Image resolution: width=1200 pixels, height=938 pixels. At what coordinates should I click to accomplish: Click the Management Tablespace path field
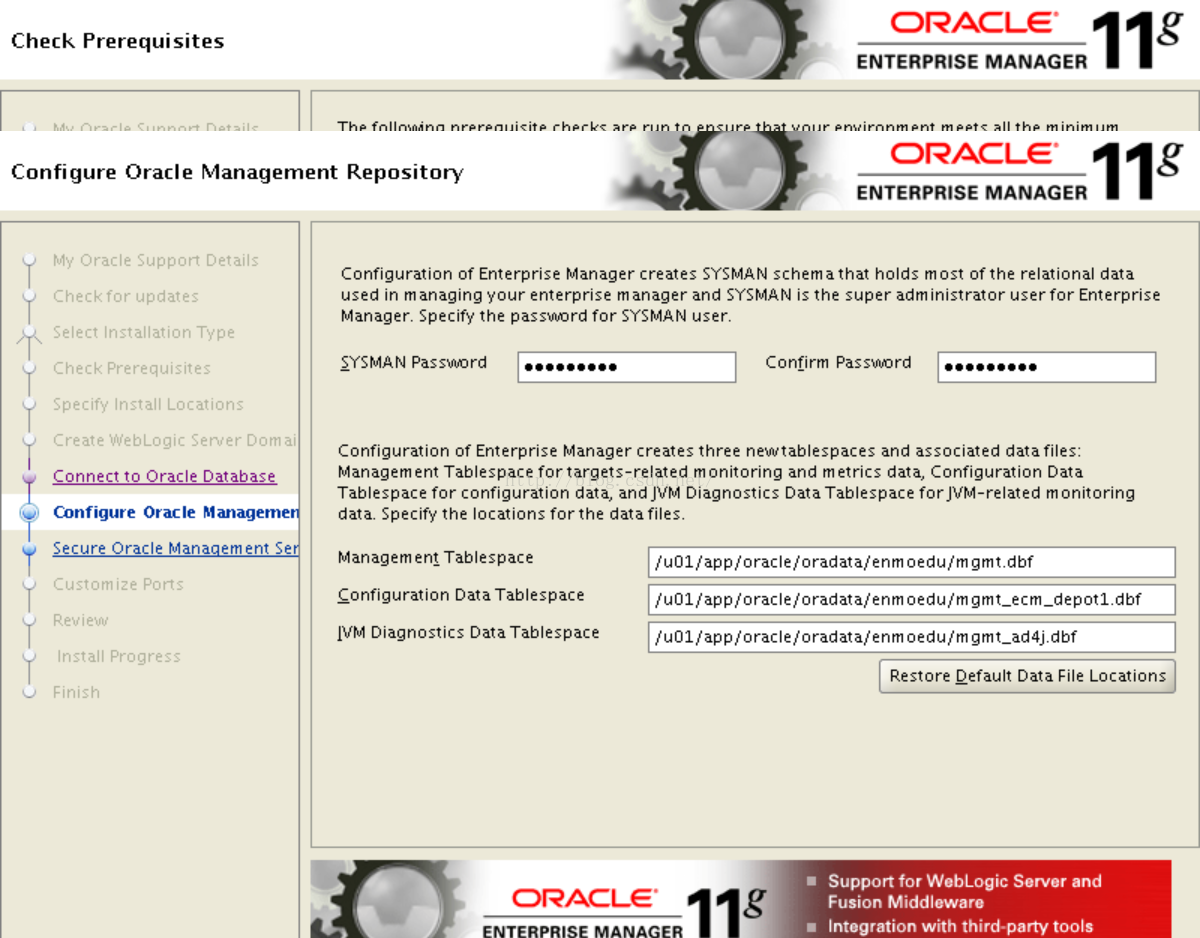911,562
